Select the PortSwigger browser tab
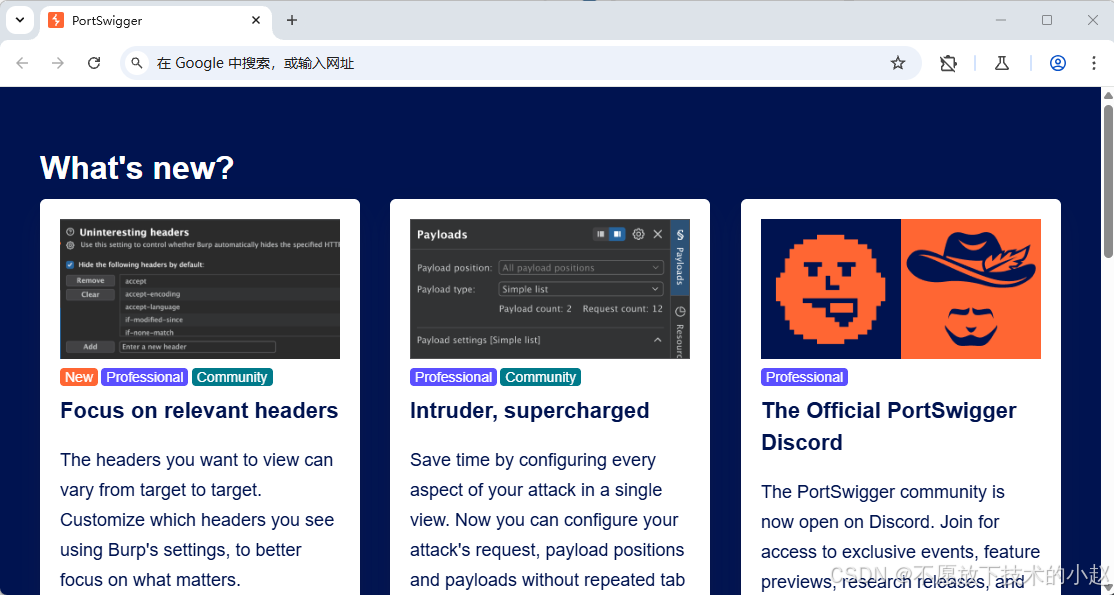The image size is (1114, 595). (x=156, y=21)
